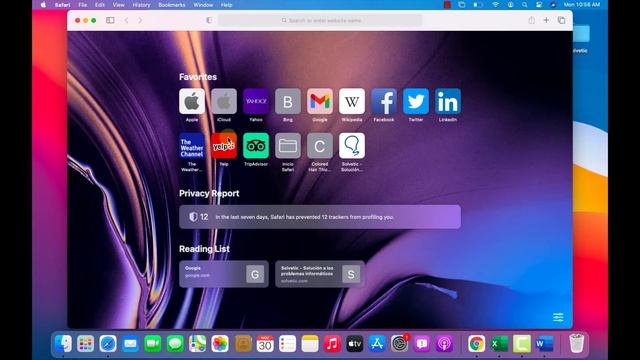Open App Store from the Dock
This screenshot has width=640, height=360.
click(x=377, y=344)
